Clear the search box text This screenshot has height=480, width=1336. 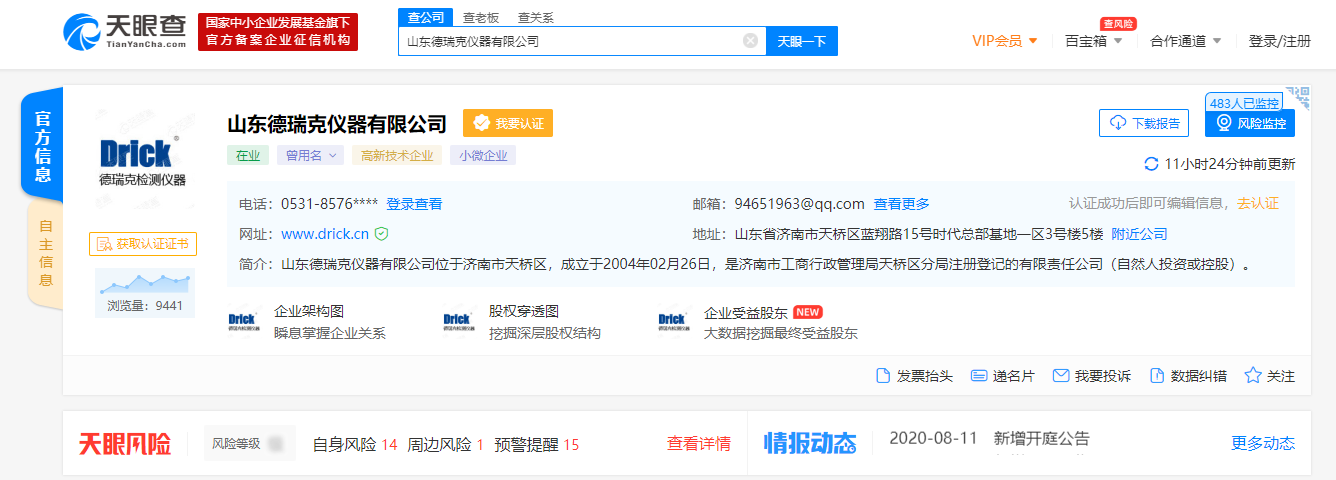click(750, 41)
